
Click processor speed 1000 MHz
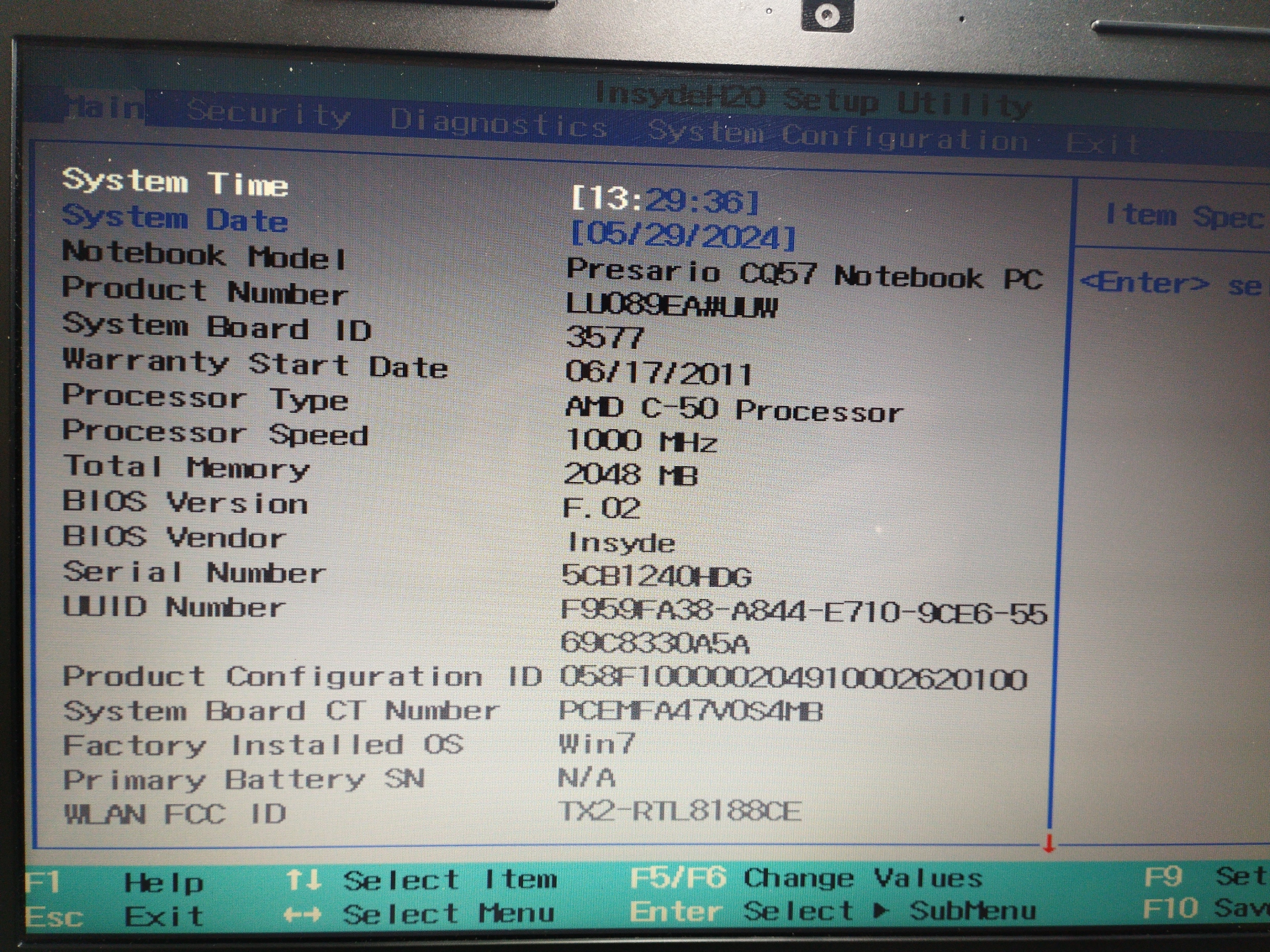pyautogui.click(x=641, y=441)
